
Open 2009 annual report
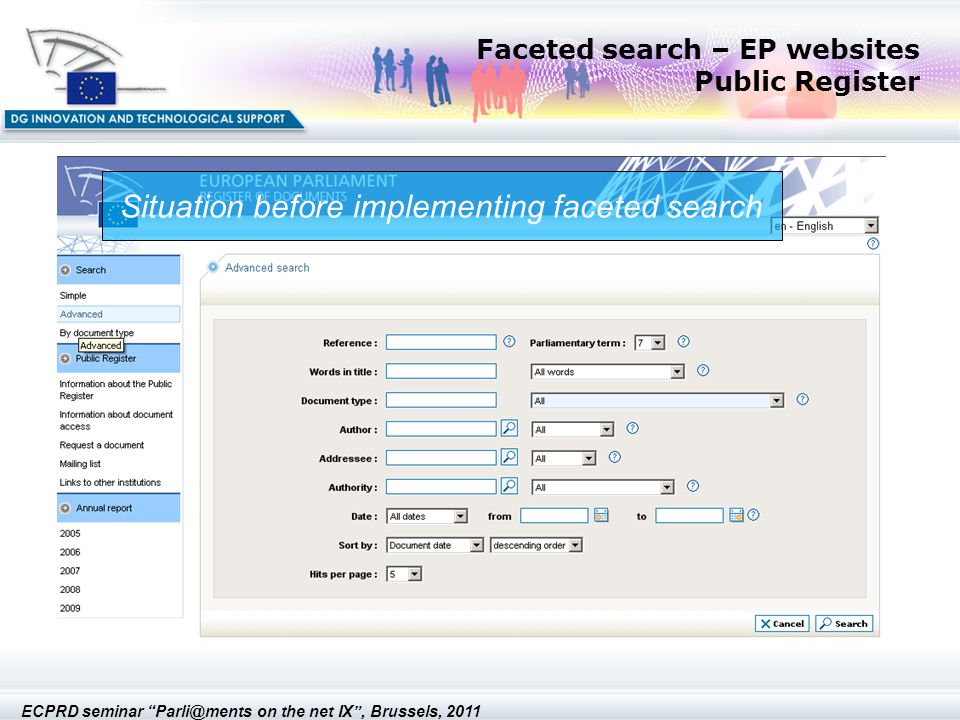[70, 608]
